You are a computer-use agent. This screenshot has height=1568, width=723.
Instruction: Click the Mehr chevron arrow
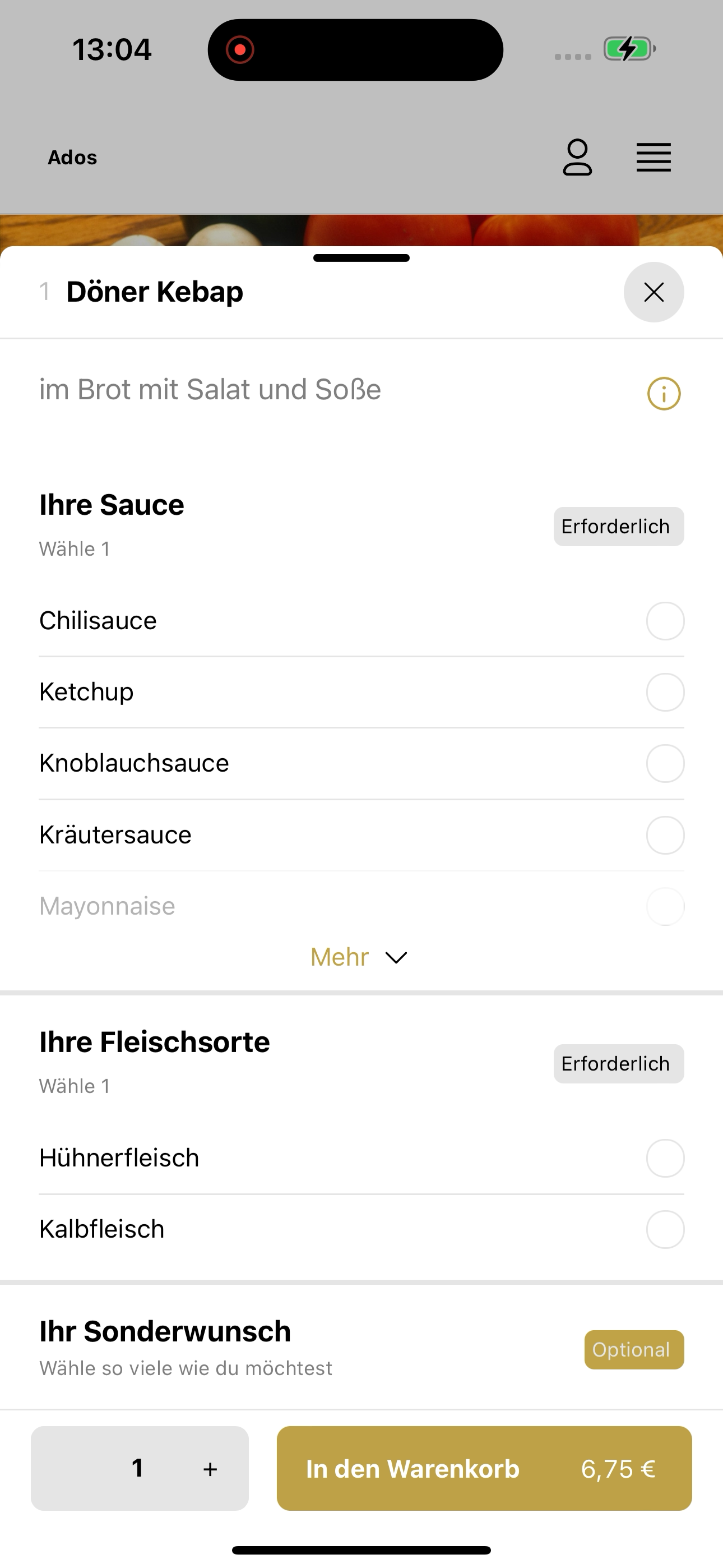click(x=396, y=958)
